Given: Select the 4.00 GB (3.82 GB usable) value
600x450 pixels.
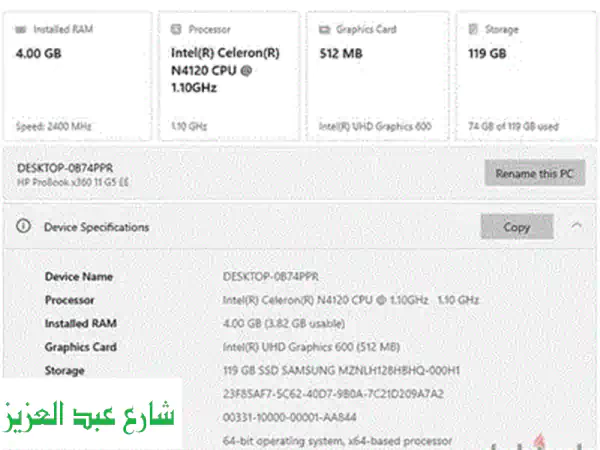Looking at the screenshot, I should coord(283,323).
